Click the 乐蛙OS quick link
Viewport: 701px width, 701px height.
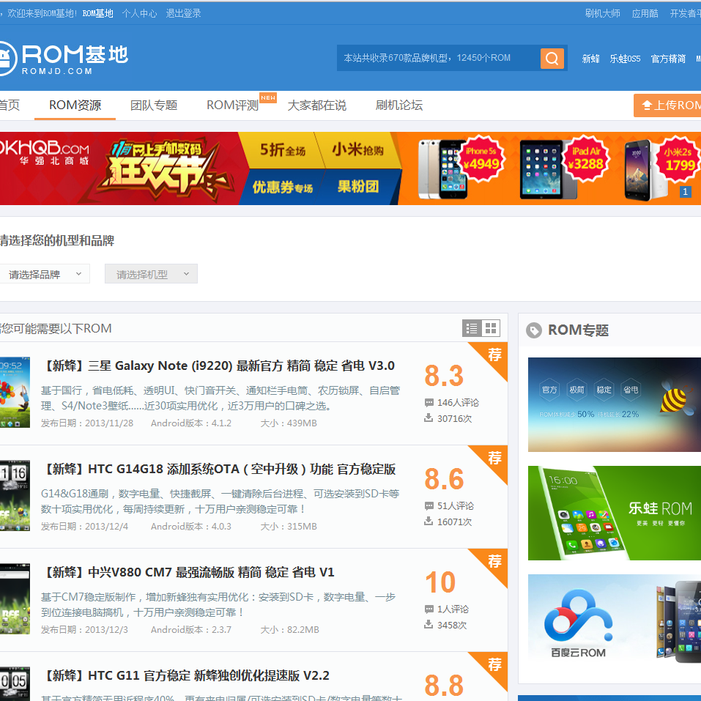(x=625, y=59)
